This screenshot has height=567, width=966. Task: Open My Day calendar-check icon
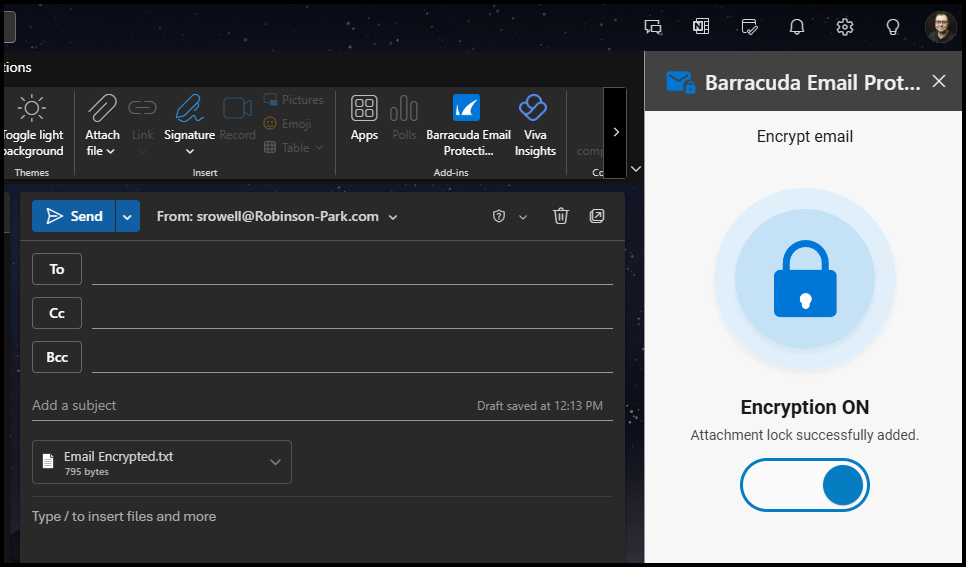click(x=749, y=27)
